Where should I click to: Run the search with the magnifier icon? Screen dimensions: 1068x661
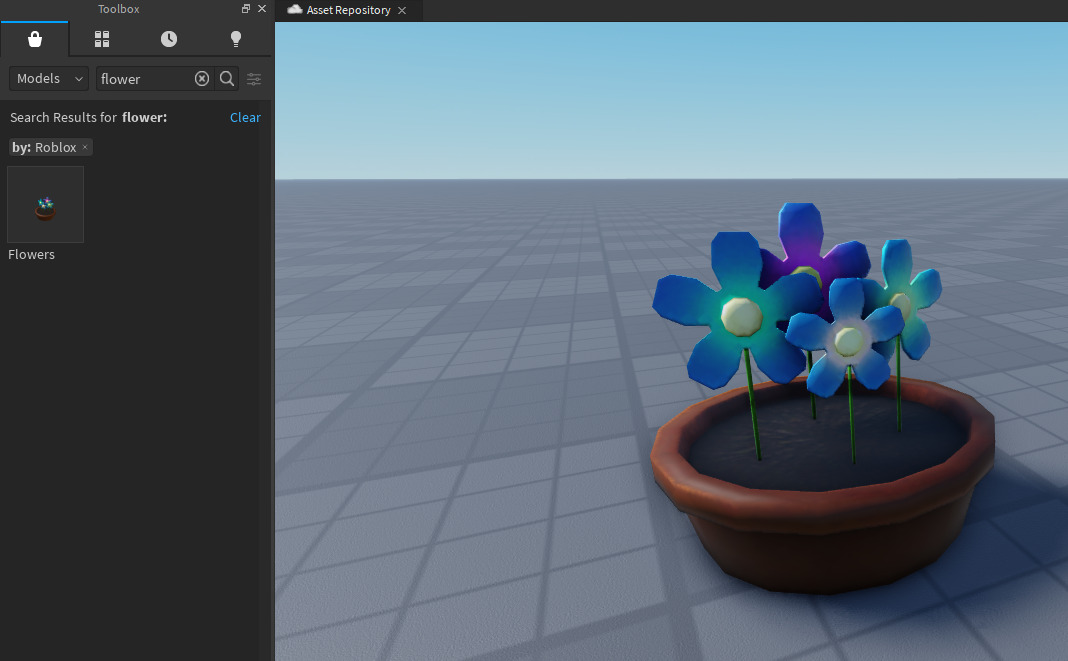click(x=226, y=78)
